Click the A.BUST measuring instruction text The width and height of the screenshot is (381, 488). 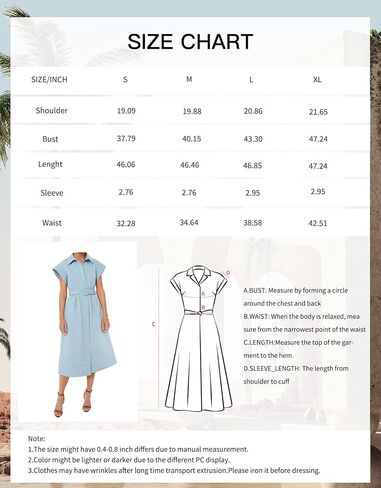[296, 297]
